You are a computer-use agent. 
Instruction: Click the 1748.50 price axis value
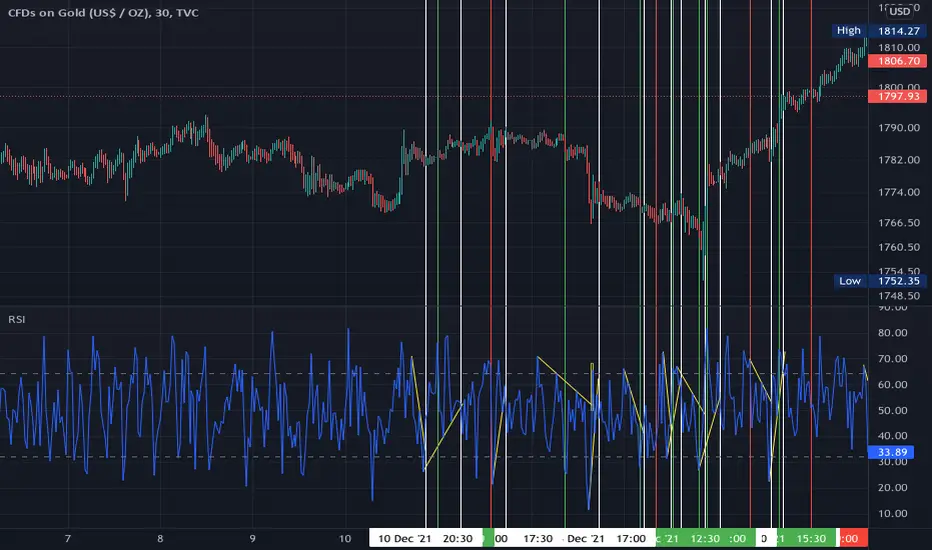click(x=899, y=296)
